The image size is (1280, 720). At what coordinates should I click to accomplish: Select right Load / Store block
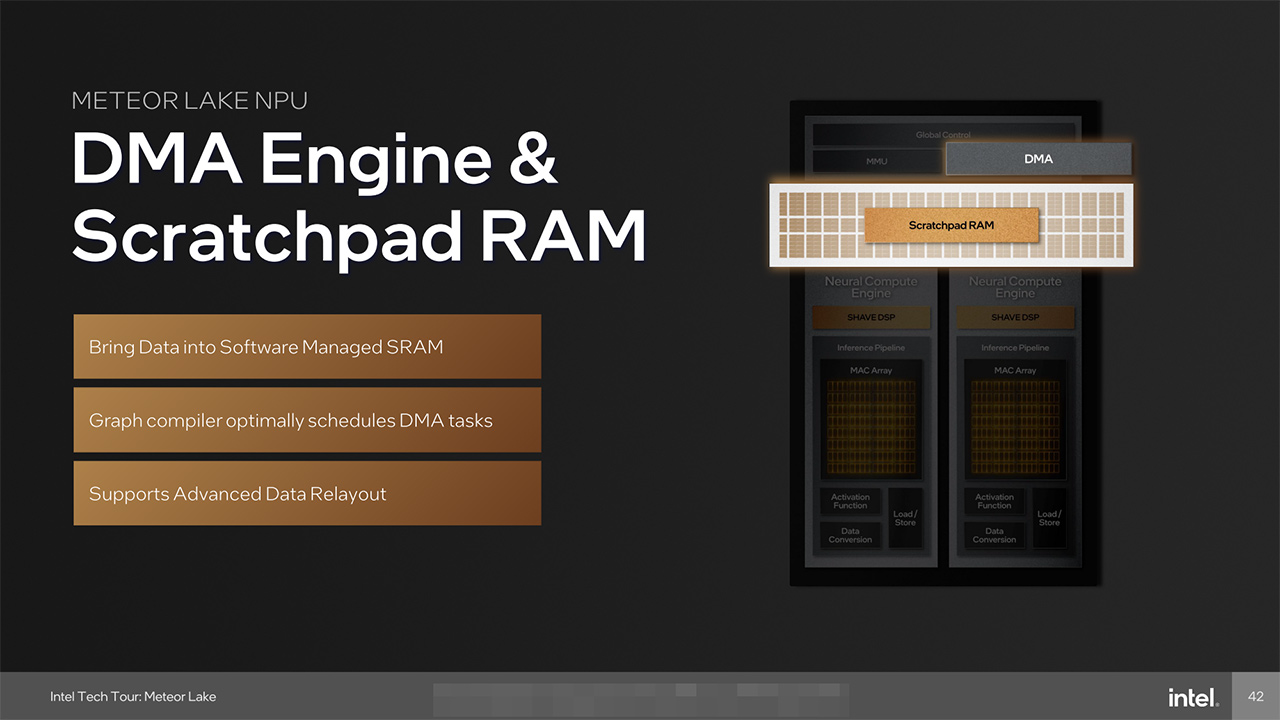coord(1049,518)
